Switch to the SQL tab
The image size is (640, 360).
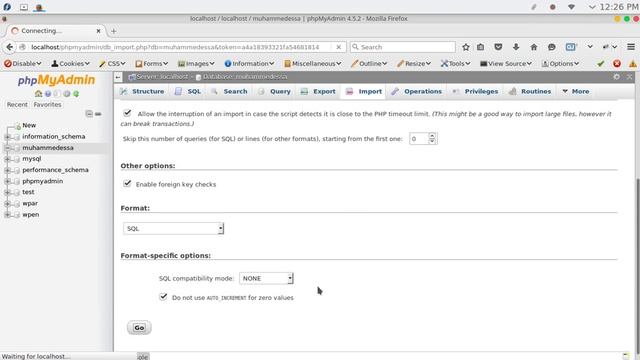188,91
